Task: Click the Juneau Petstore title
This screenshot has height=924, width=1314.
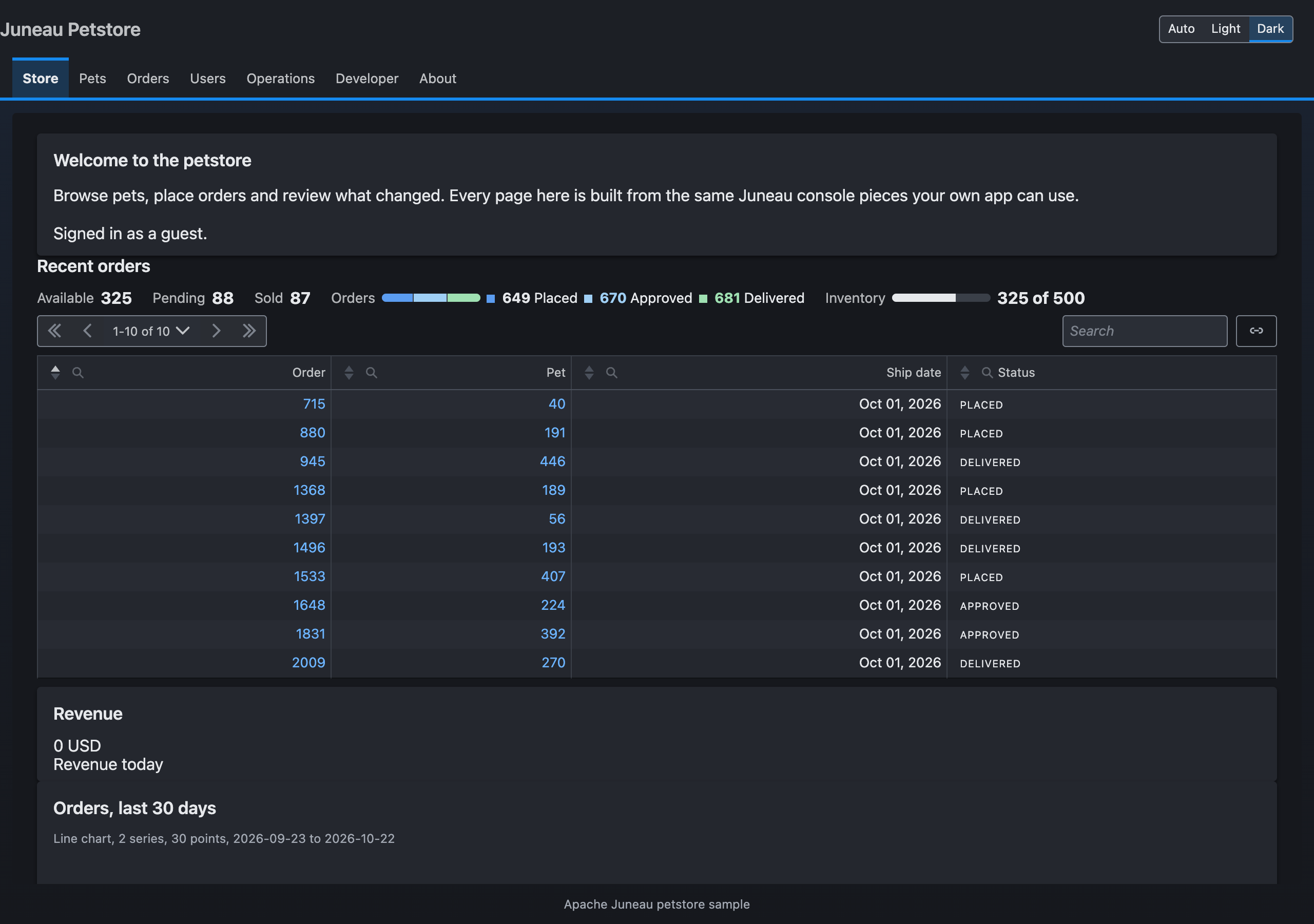Action: point(70,29)
